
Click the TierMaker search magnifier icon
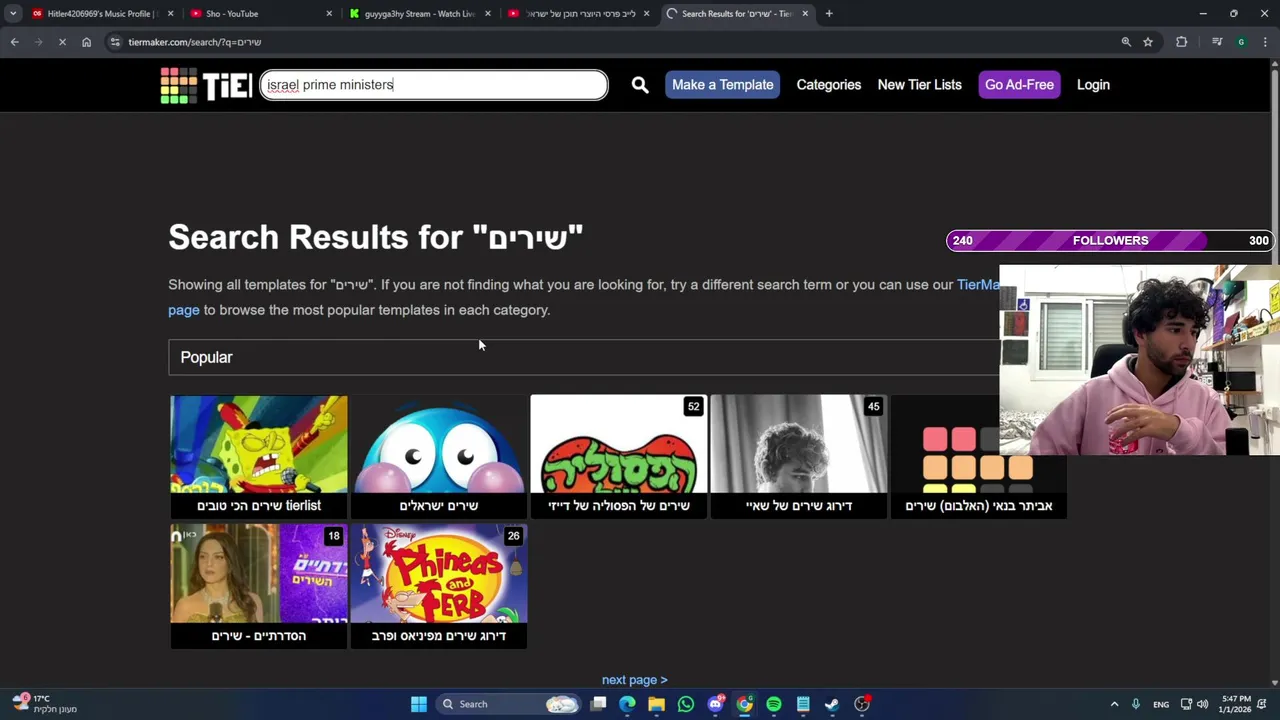pos(640,85)
